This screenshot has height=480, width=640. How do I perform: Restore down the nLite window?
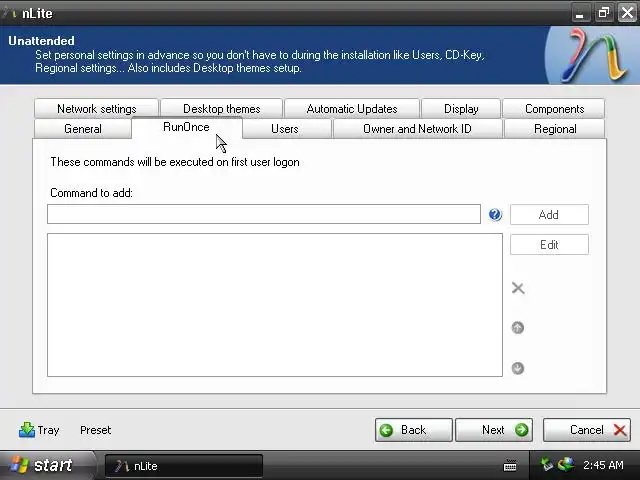coord(603,13)
